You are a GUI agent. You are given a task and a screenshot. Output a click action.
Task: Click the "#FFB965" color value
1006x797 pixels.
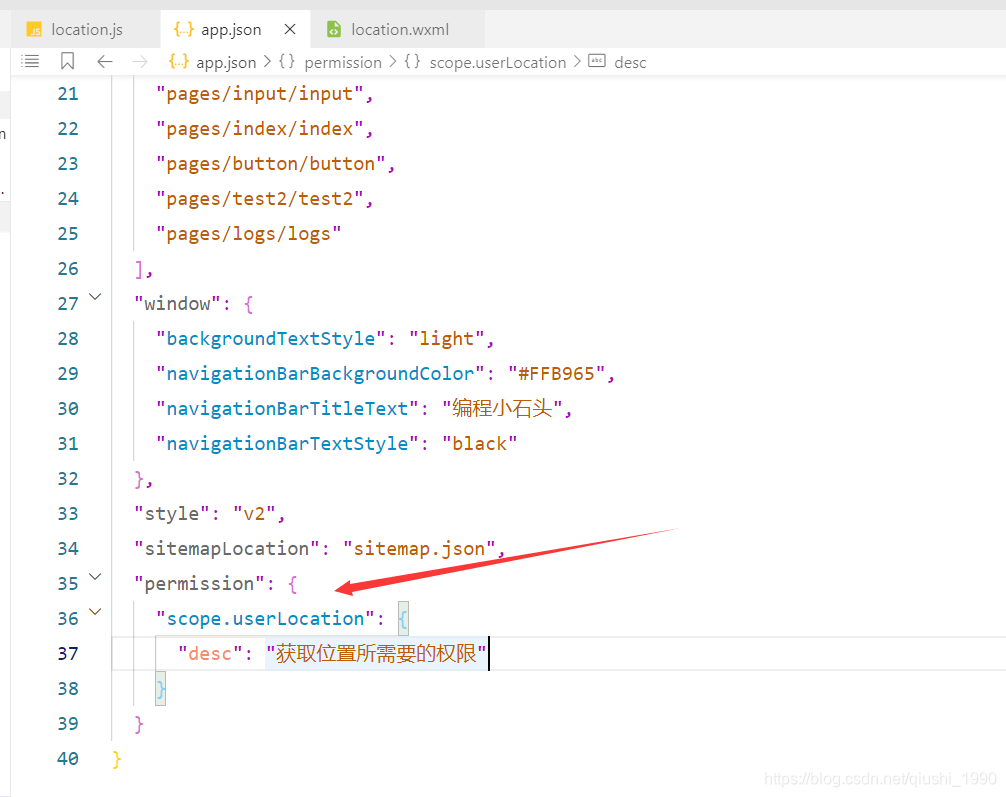(556, 373)
